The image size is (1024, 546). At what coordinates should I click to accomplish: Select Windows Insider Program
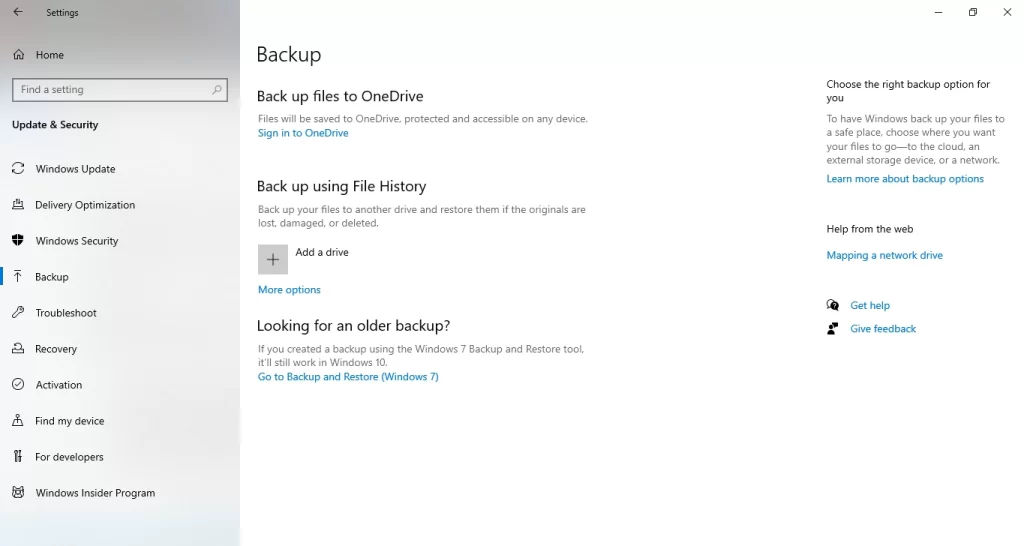(x=95, y=493)
